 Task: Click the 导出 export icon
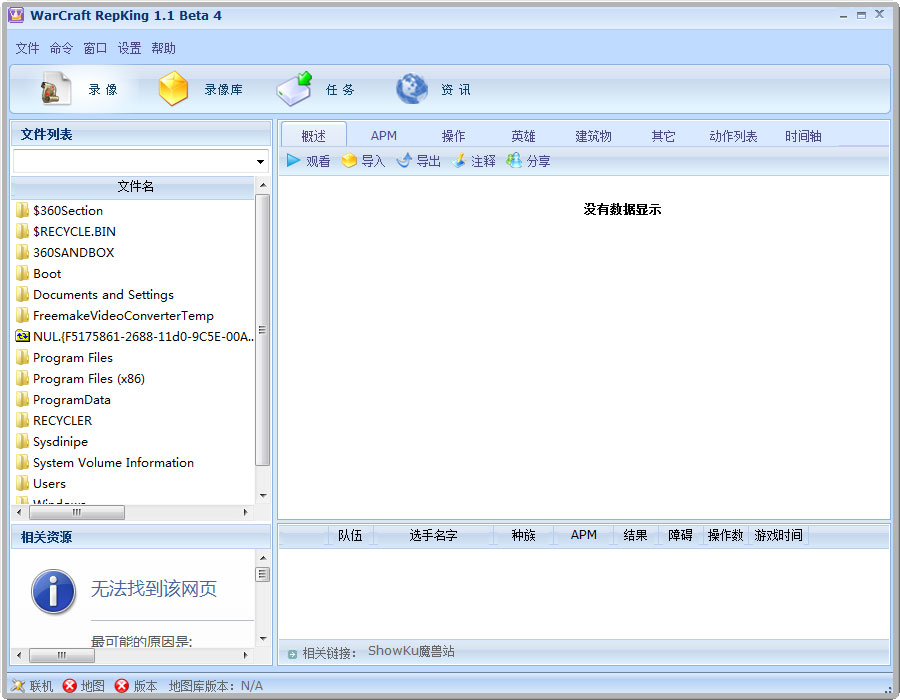coord(404,161)
